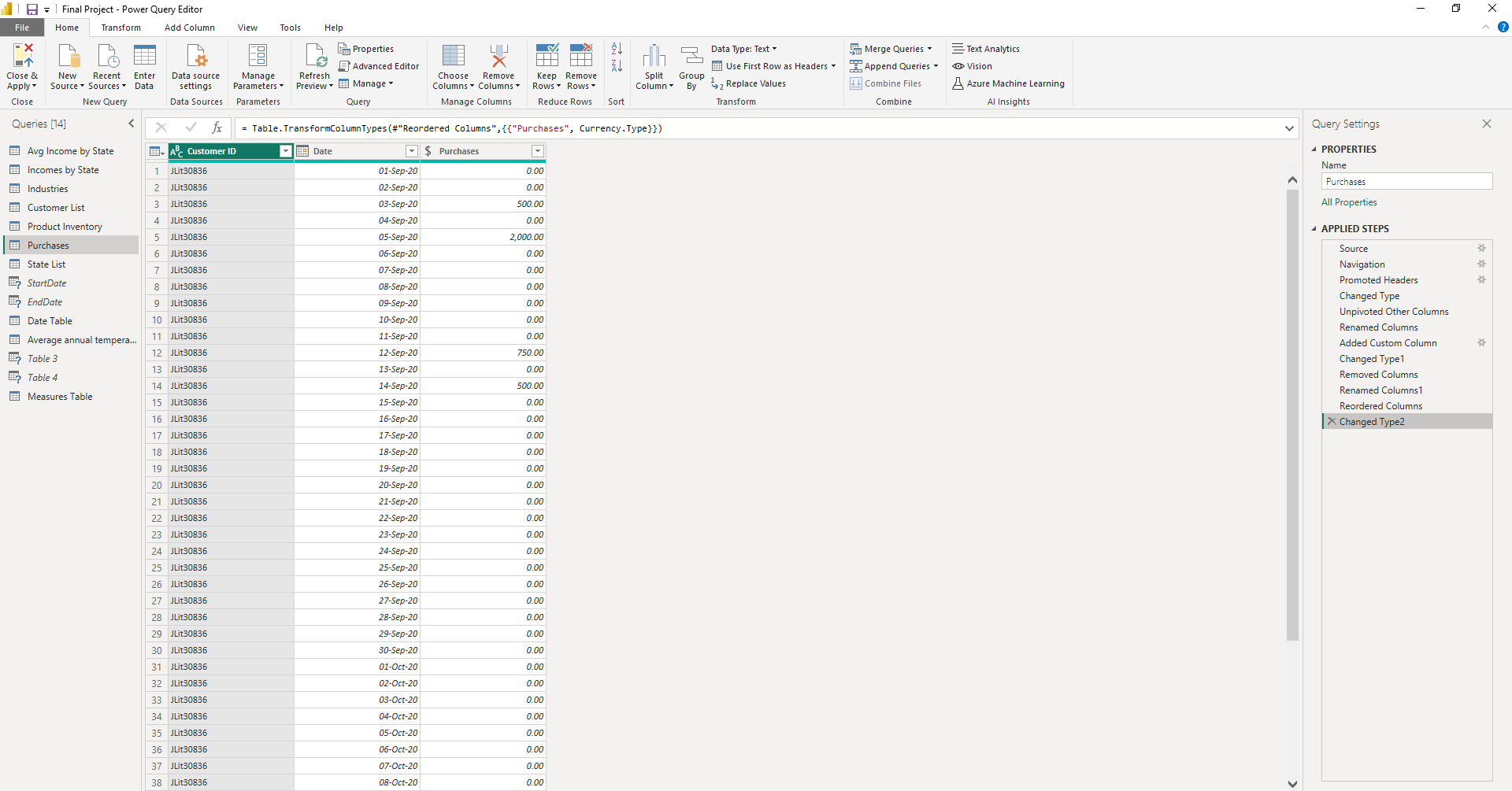The width and height of the screenshot is (1512, 791).
Task: Open the Advanced Editor
Action: click(x=379, y=66)
